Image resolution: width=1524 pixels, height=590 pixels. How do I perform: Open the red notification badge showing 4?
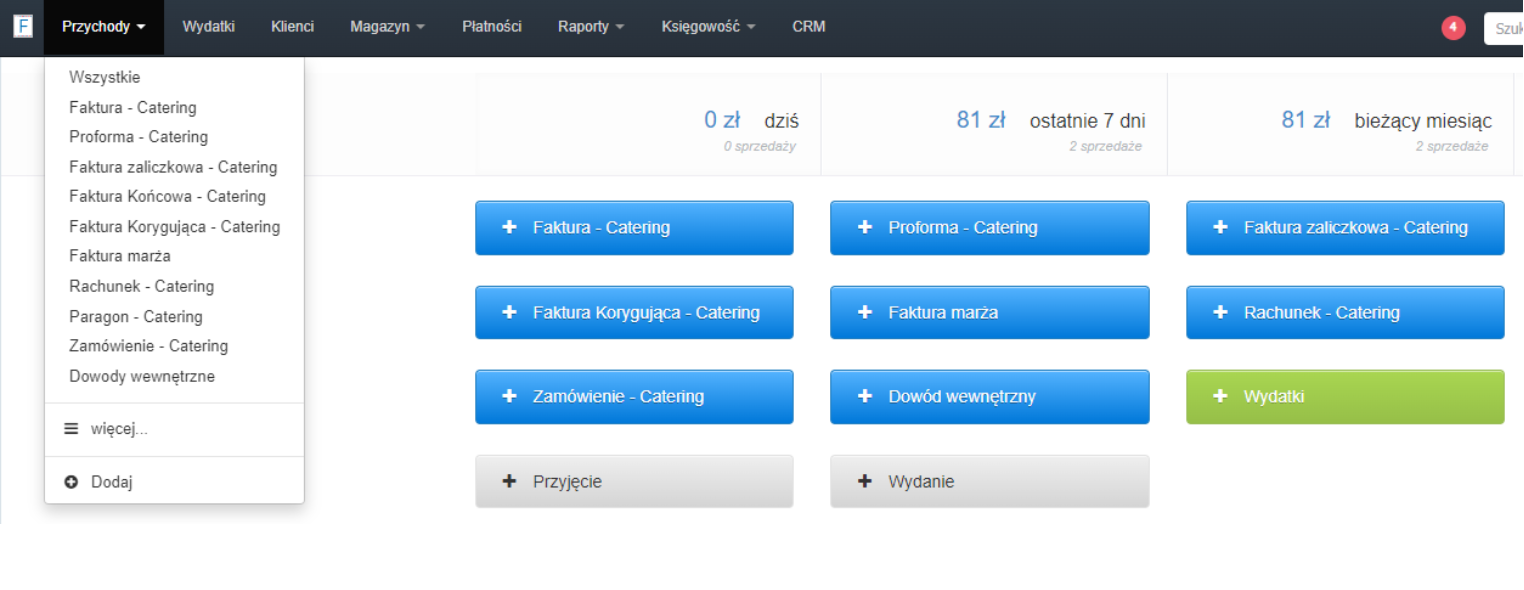tap(1453, 28)
